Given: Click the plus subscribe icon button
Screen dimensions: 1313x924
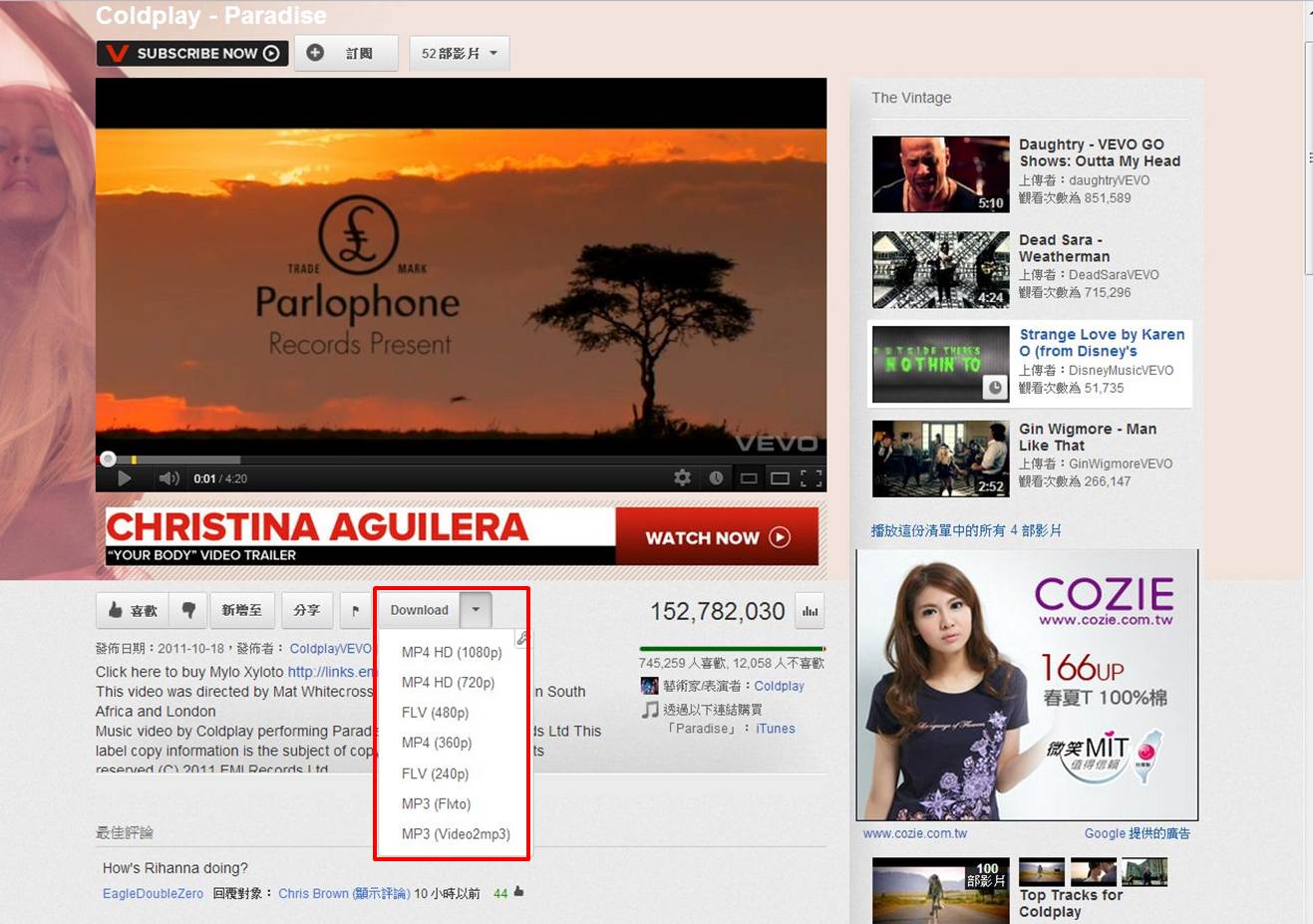Looking at the screenshot, I should (315, 53).
